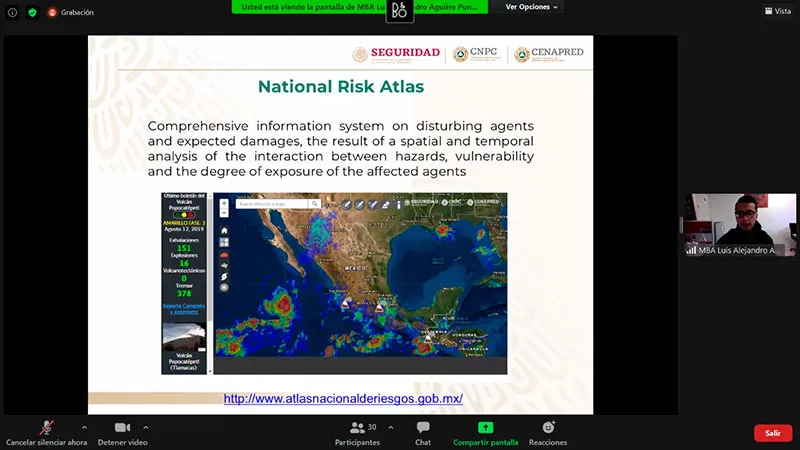Expand the arrow next to Participantes

coord(389,427)
